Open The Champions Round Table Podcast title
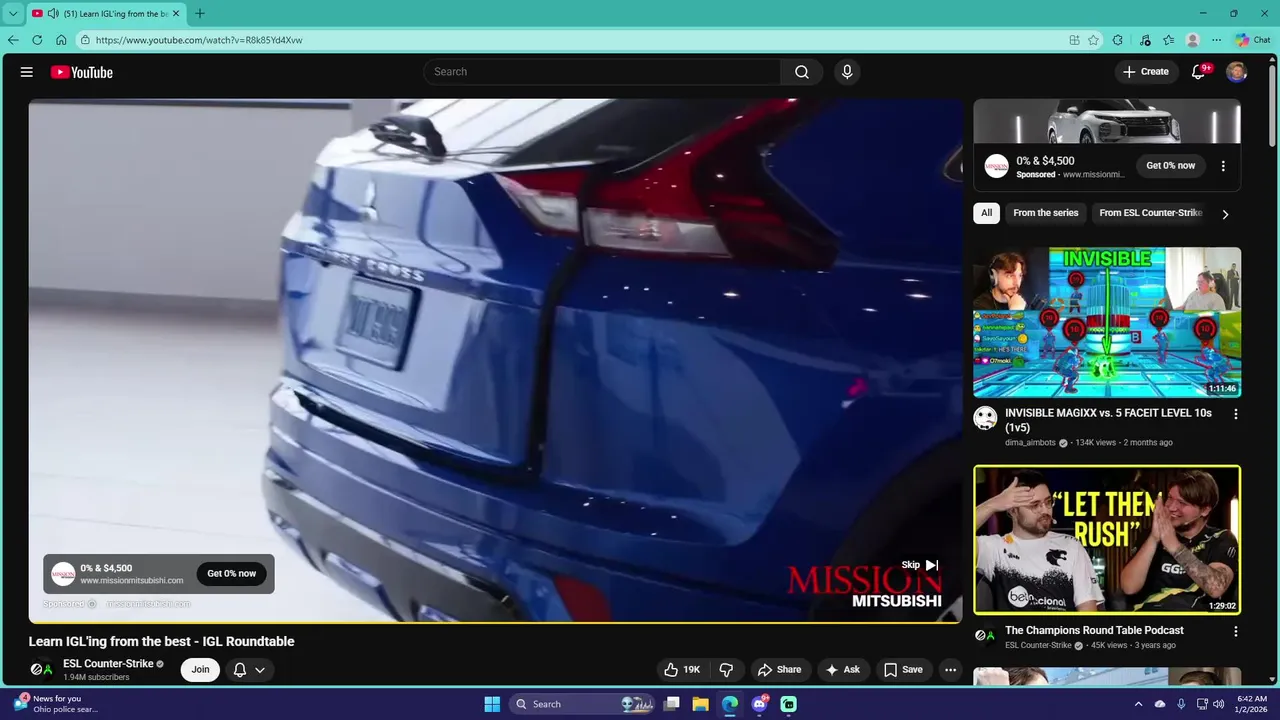This screenshot has height=720, width=1280. click(1094, 631)
